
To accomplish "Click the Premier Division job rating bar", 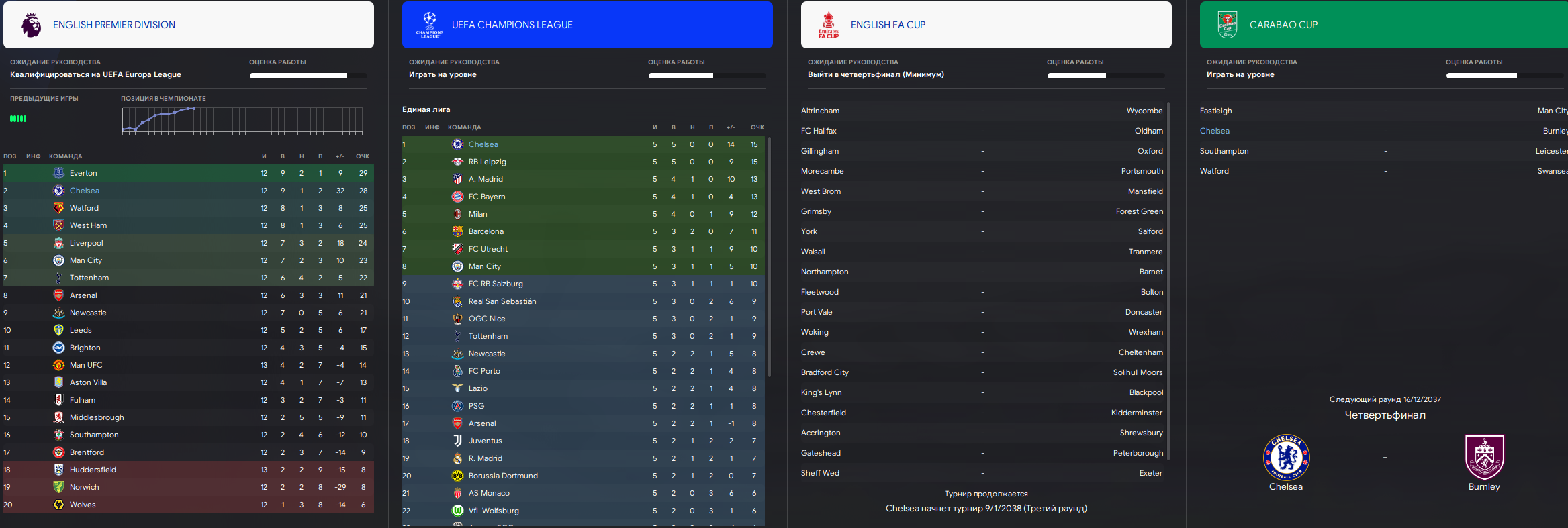I will pos(308,76).
